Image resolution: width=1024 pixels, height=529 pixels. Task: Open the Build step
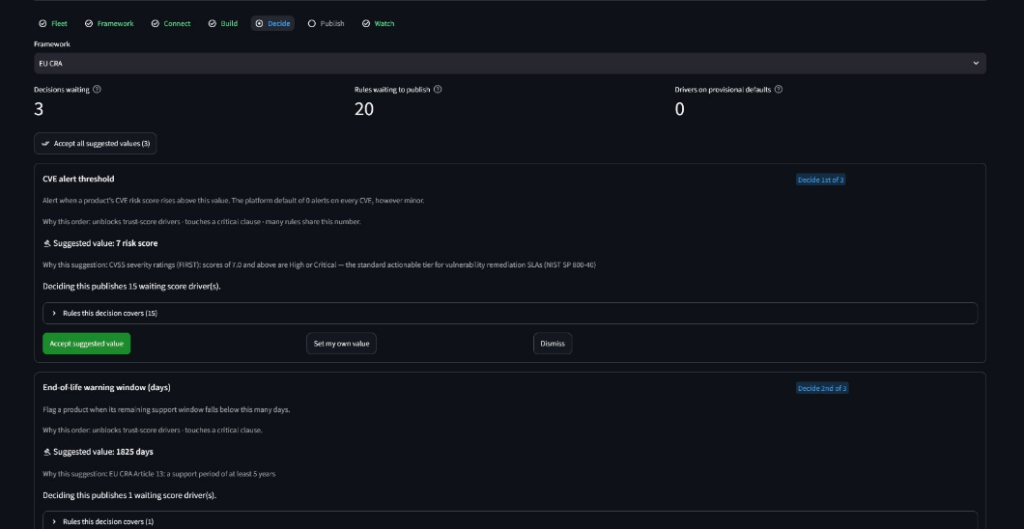pos(223,24)
